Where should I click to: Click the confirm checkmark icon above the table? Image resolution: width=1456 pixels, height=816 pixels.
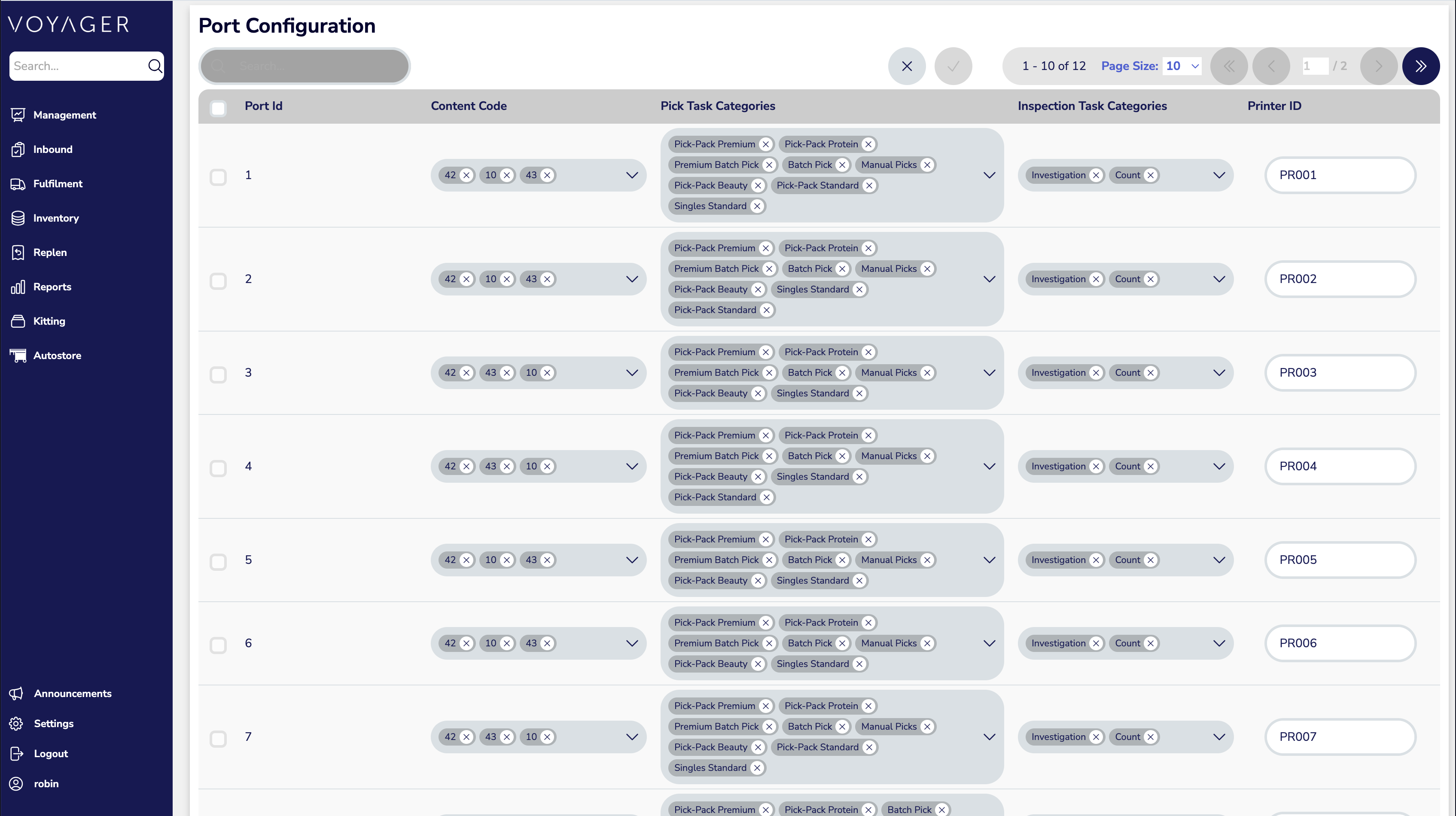(953, 66)
